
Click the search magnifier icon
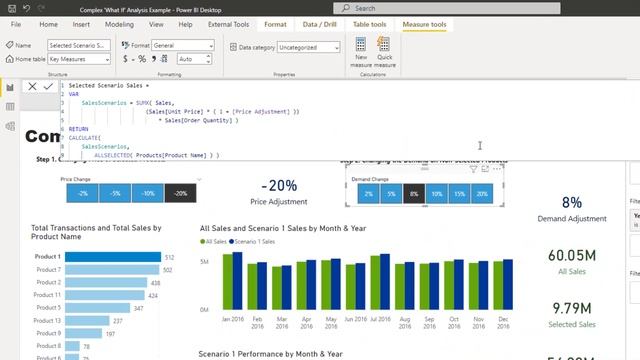[346, 8]
